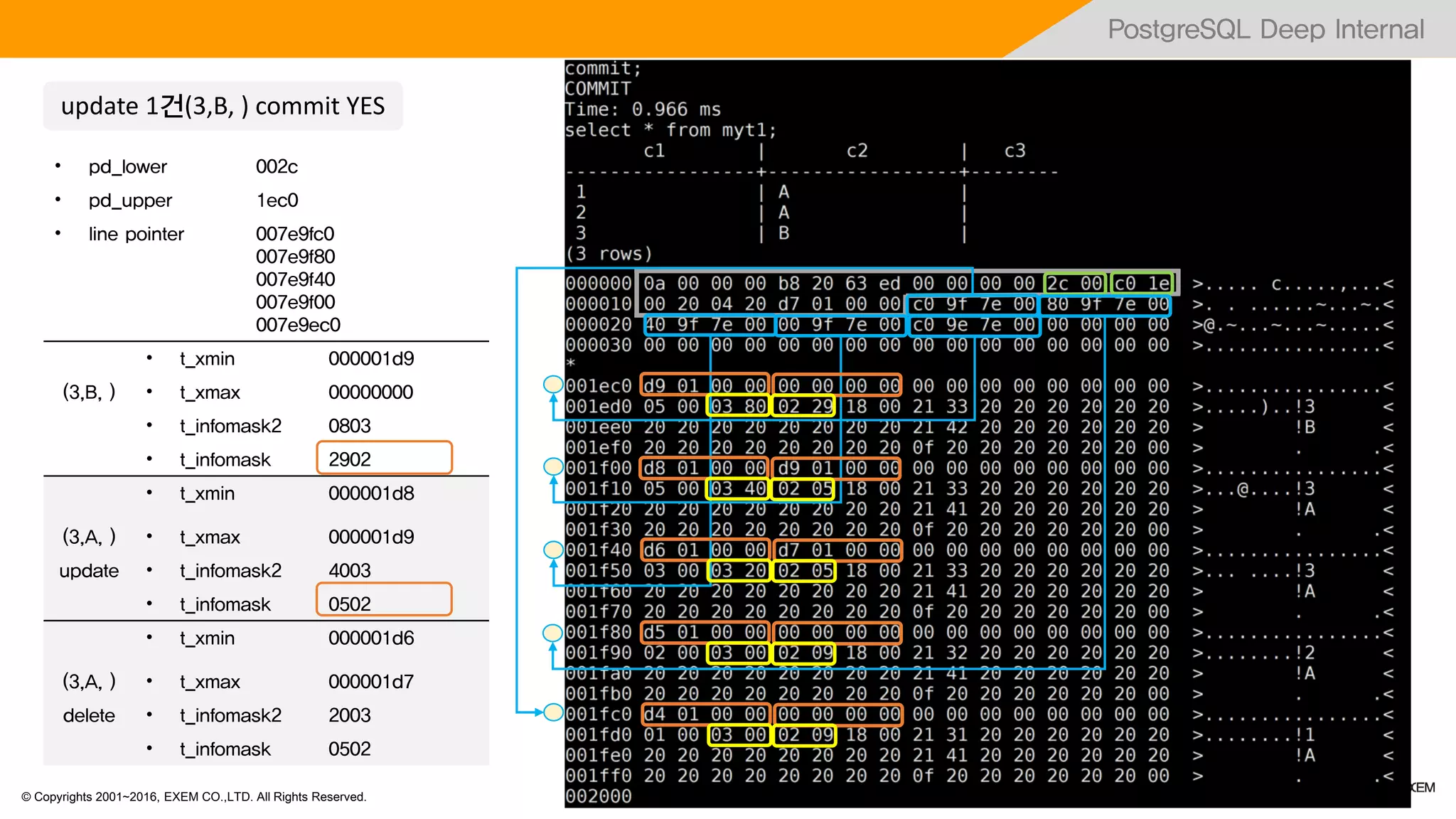Image resolution: width=1456 pixels, height=819 pixels.
Task: Click the boxed t_infomask value "2902"
Action: (x=384, y=459)
